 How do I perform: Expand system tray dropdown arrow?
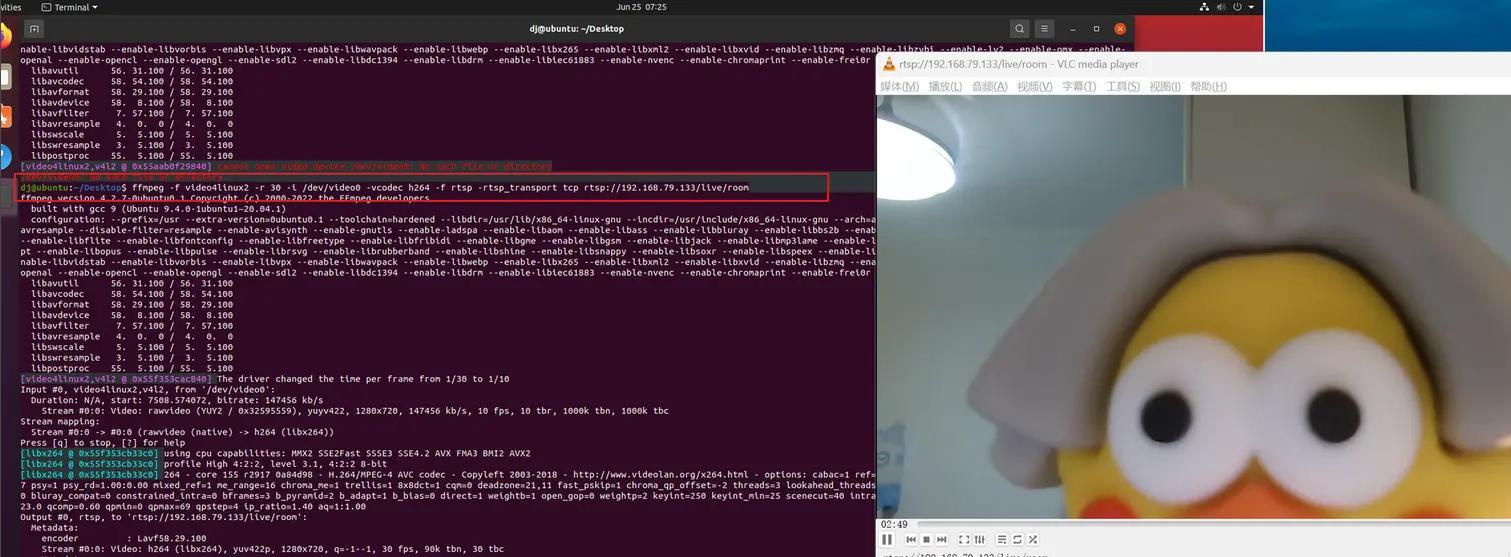pos(1251,7)
